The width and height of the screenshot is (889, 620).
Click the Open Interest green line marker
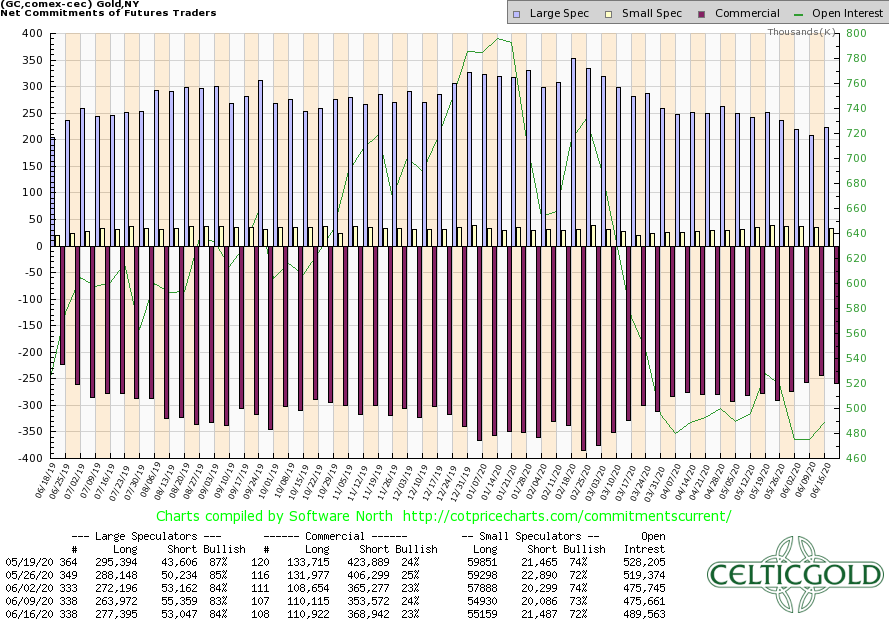[791, 13]
